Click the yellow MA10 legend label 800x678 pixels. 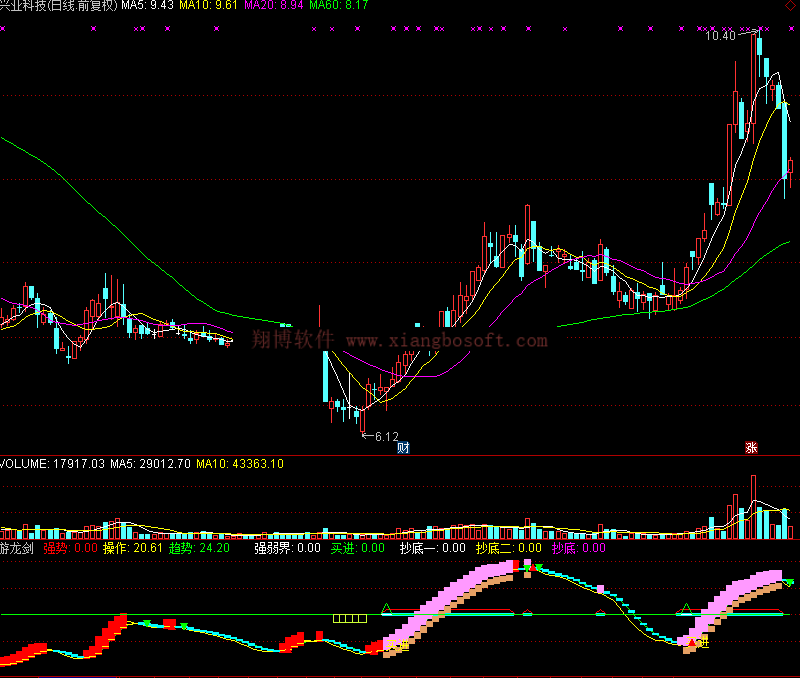pyautogui.click(x=208, y=6)
